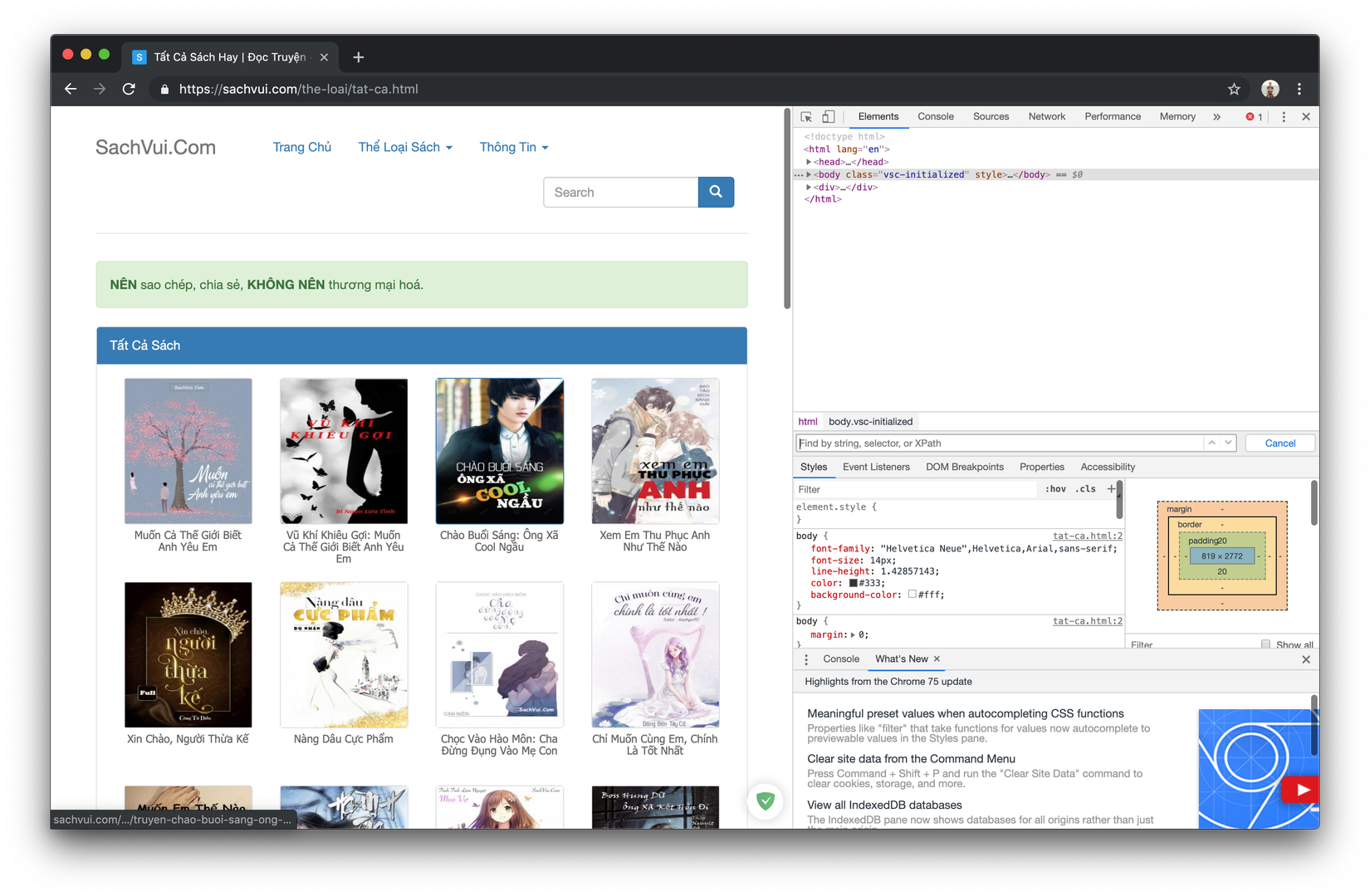
Task: Jump to previous find result
Action: [x=1212, y=443]
